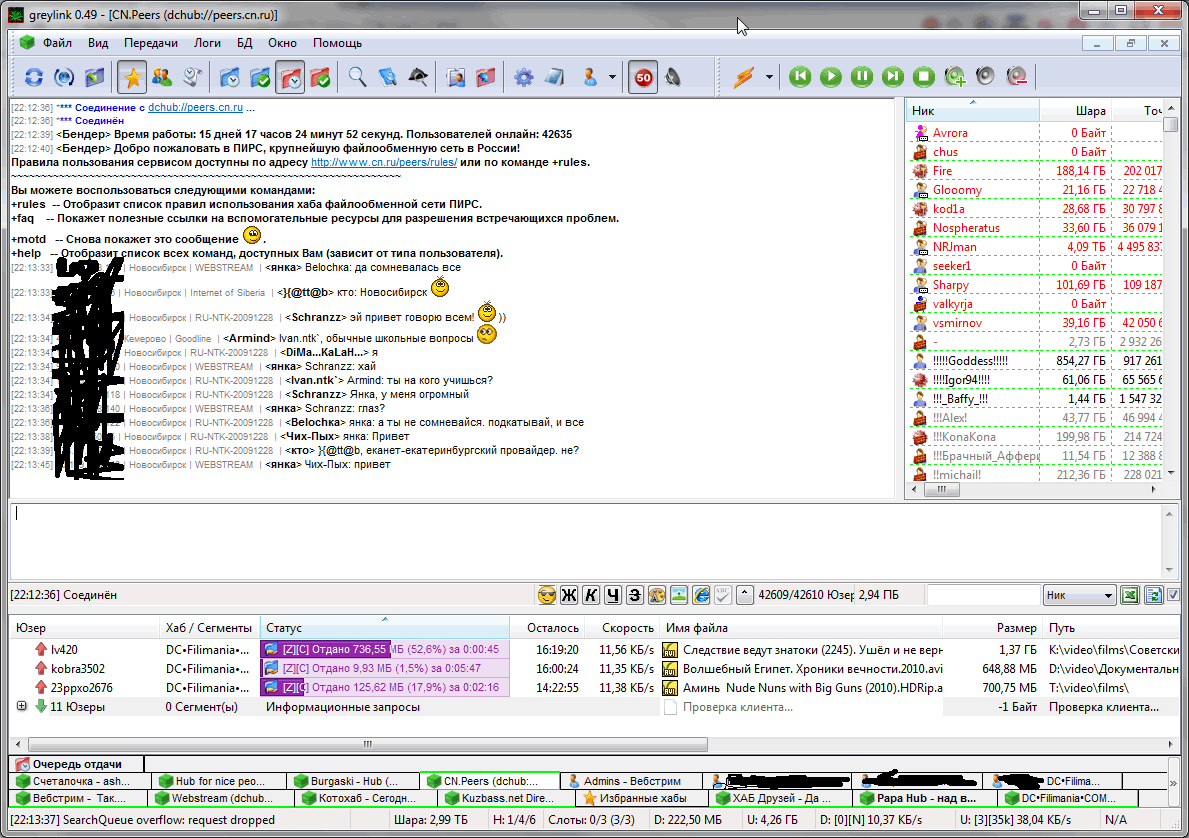The height and width of the screenshot is (838, 1189).
Task: Toggle the ABC spell check icon
Action: 723,595
